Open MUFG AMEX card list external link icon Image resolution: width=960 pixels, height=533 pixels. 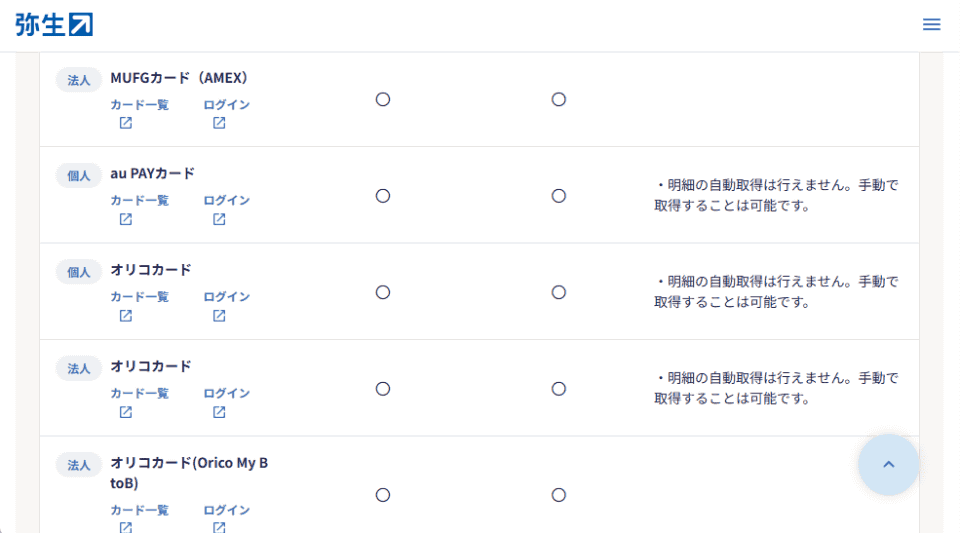click(126, 123)
